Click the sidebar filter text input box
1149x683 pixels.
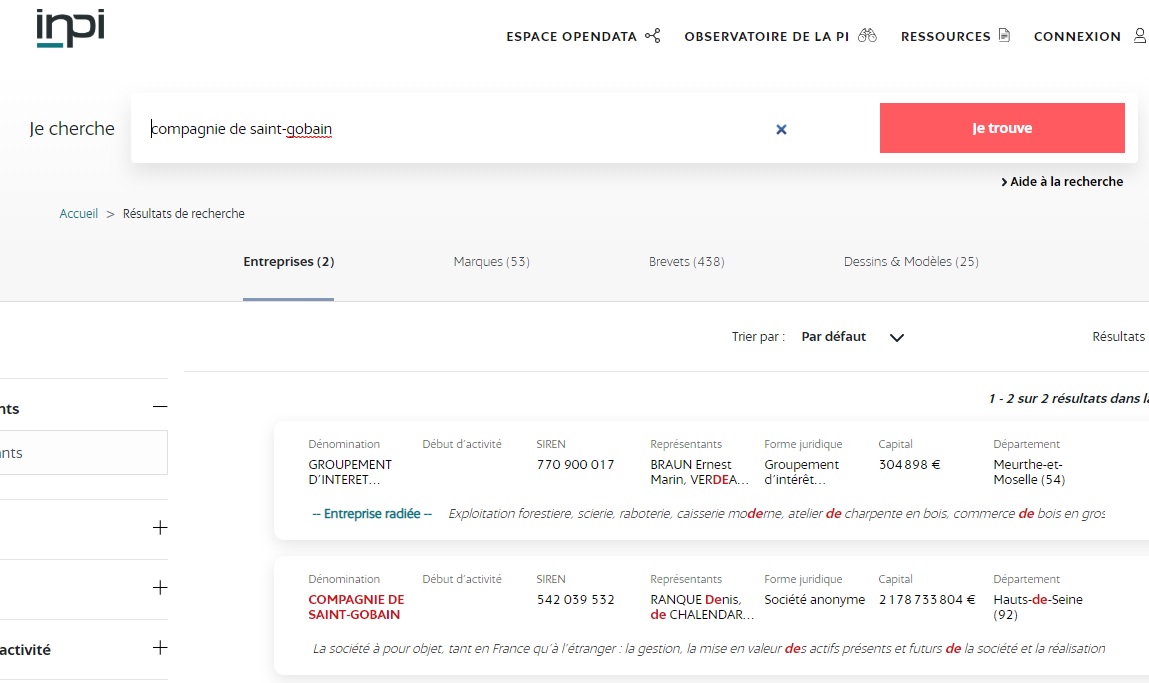pyautogui.click(x=83, y=453)
